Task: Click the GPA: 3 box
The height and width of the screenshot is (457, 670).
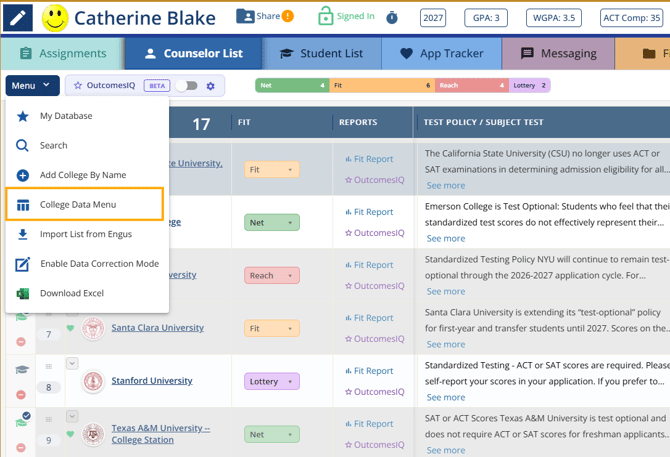Action: (486, 18)
